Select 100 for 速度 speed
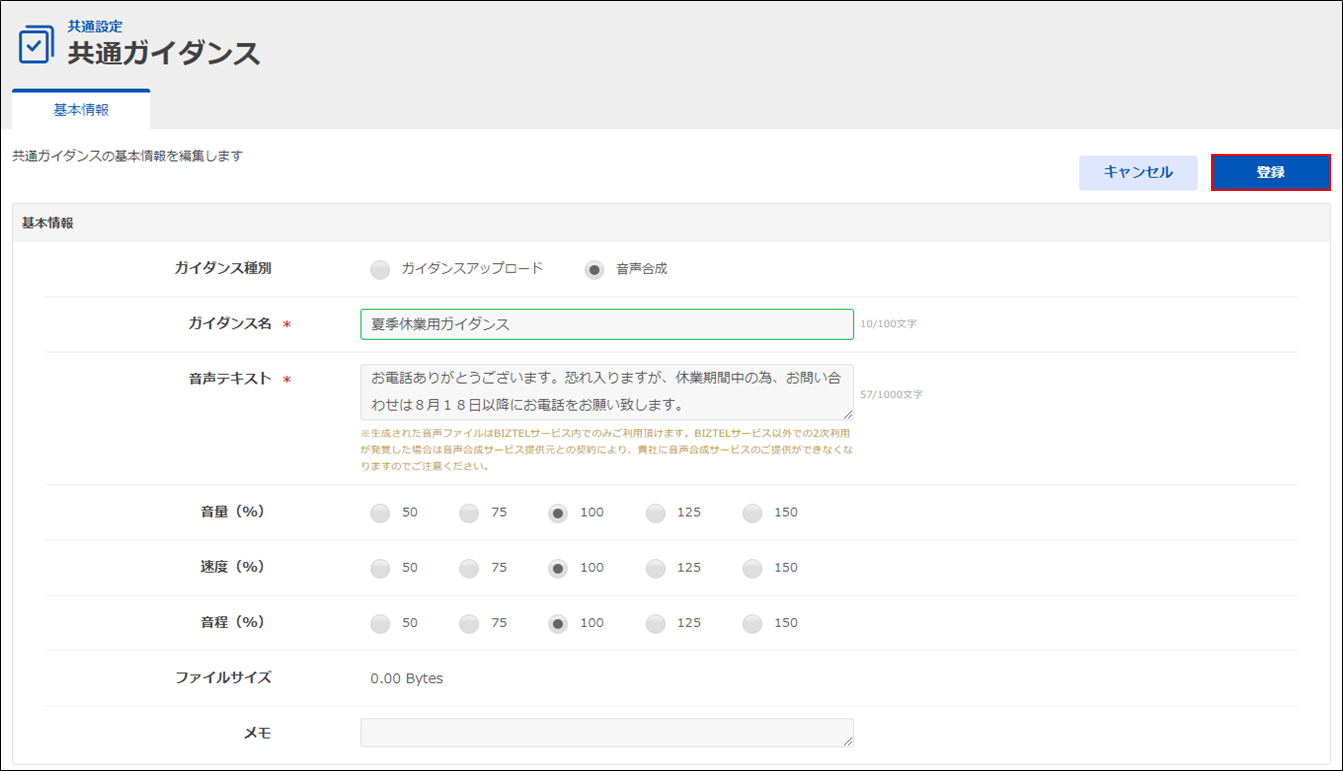The height and width of the screenshot is (771, 1343). [x=558, y=568]
